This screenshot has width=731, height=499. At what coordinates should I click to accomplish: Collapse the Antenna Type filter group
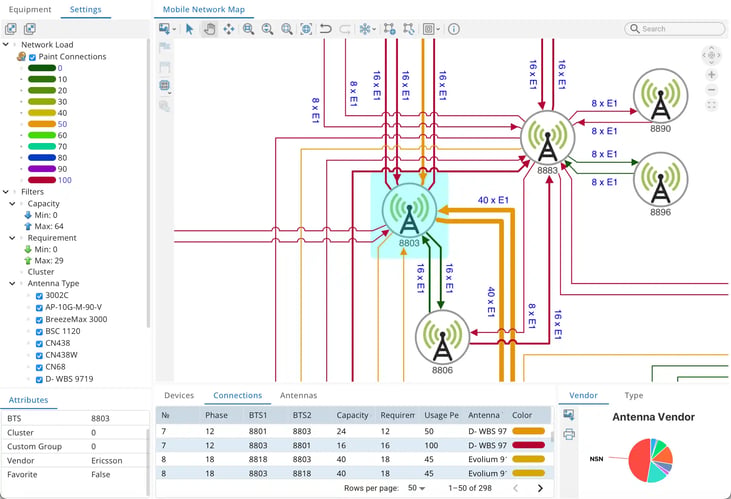pos(13,284)
